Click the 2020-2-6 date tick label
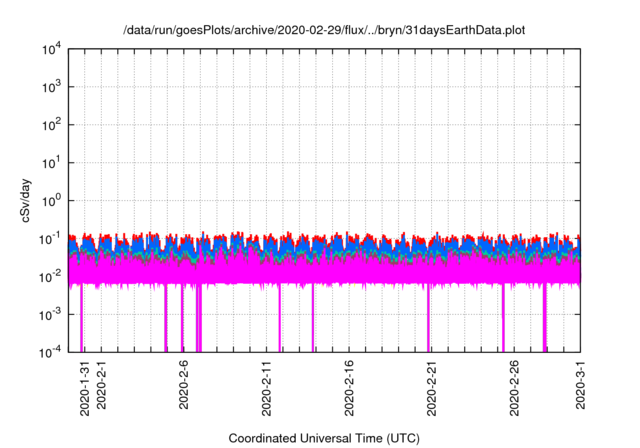The height and width of the screenshot is (448, 640). [x=184, y=385]
